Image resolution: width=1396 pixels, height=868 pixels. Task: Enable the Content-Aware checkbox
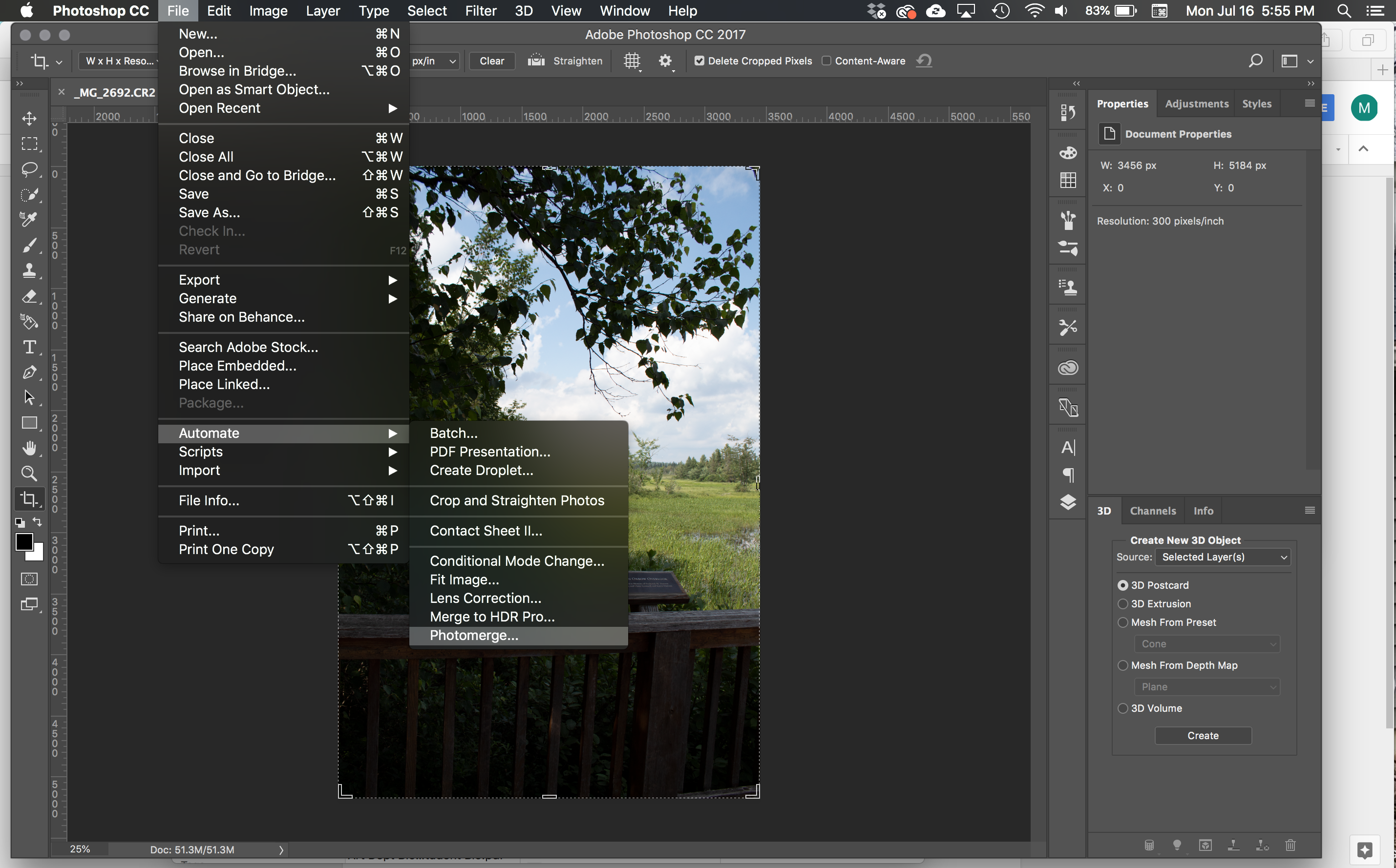pos(826,61)
